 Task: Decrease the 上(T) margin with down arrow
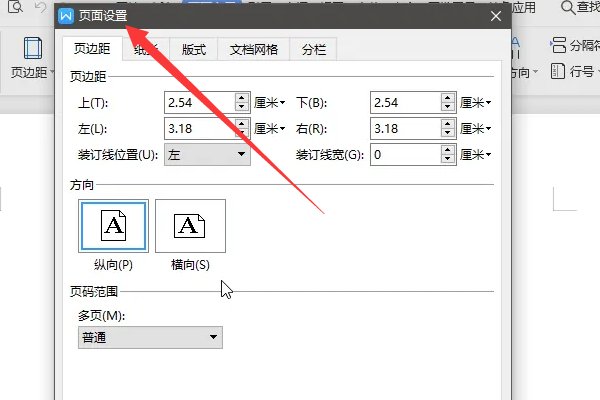[x=241, y=107]
